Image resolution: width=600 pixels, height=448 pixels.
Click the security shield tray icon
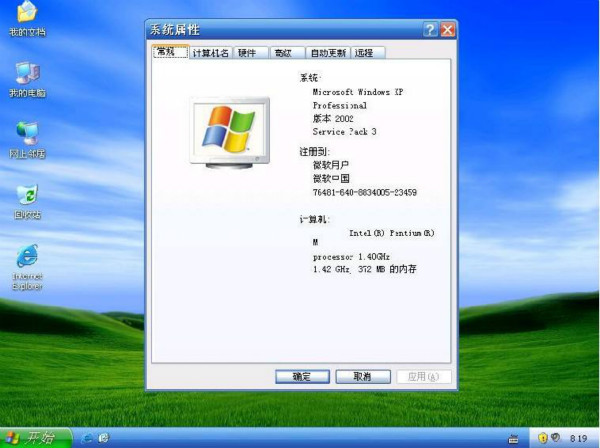[543, 438]
